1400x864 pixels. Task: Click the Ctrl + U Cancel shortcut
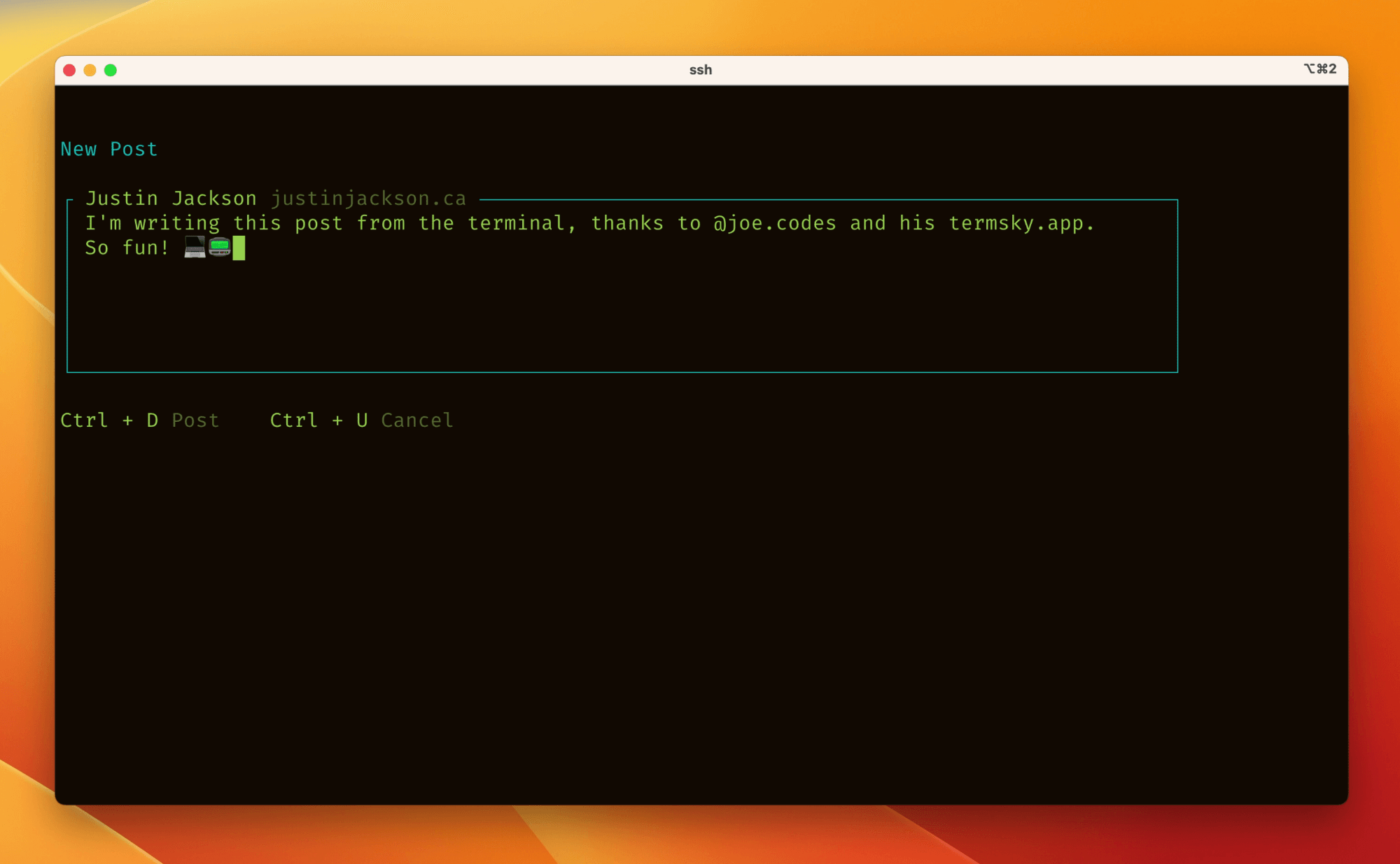click(x=362, y=420)
